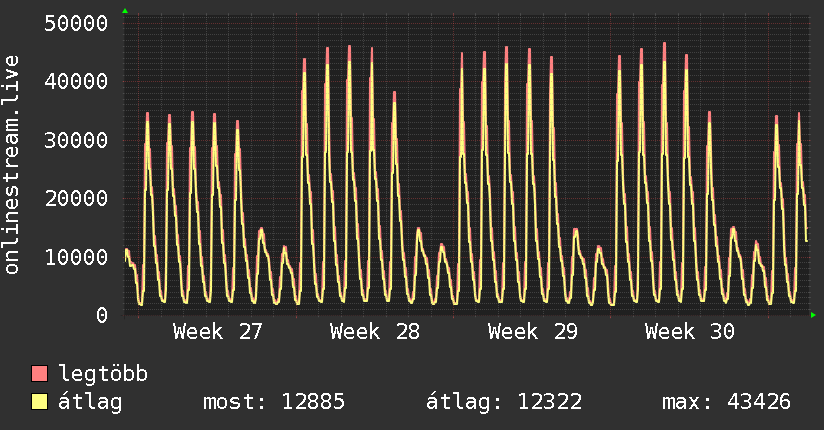Click the green arrow at x-axis end
The width and height of the screenshot is (824, 430).
[x=813, y=315]
